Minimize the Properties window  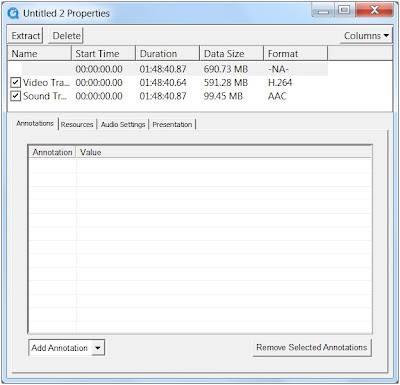pos(323,10)
